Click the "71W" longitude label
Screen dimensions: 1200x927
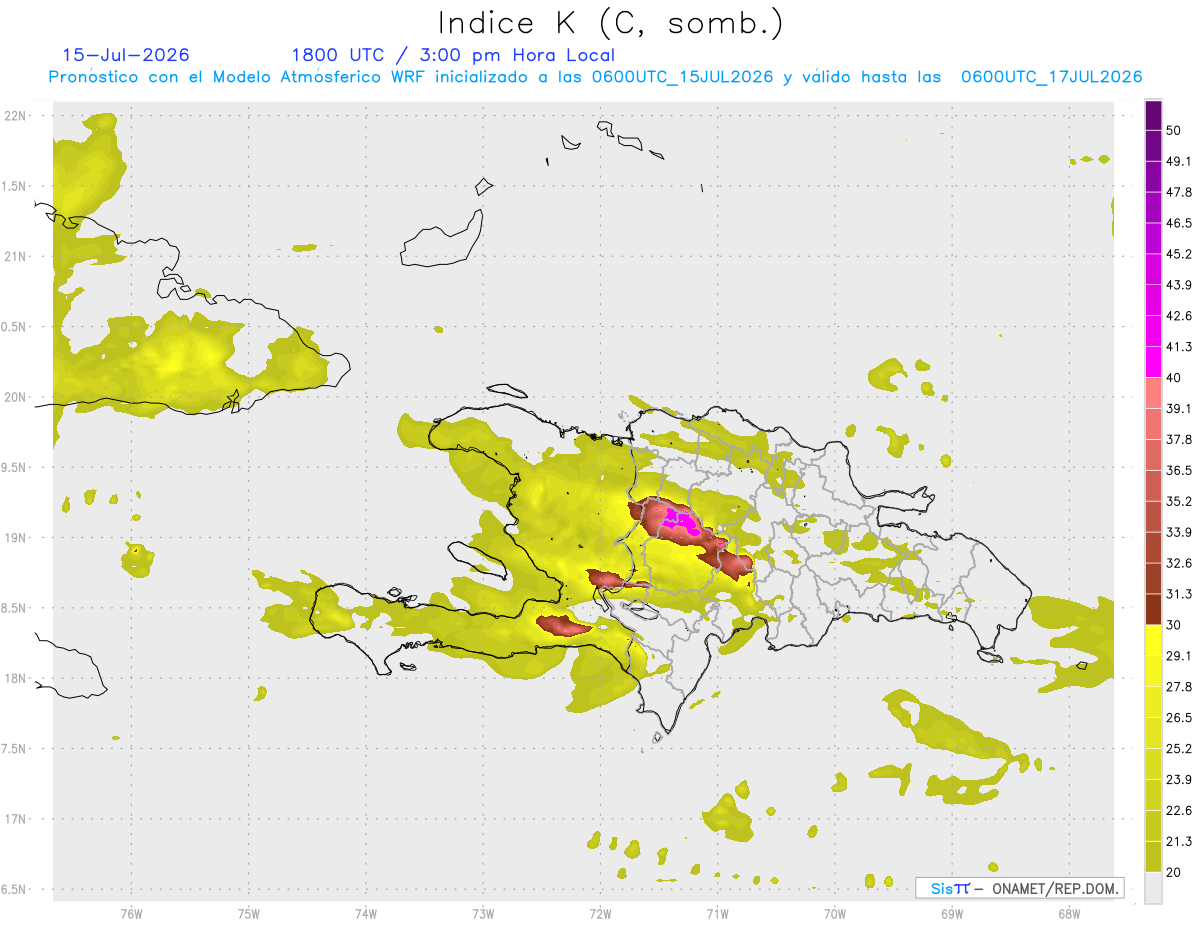[717, 913]
